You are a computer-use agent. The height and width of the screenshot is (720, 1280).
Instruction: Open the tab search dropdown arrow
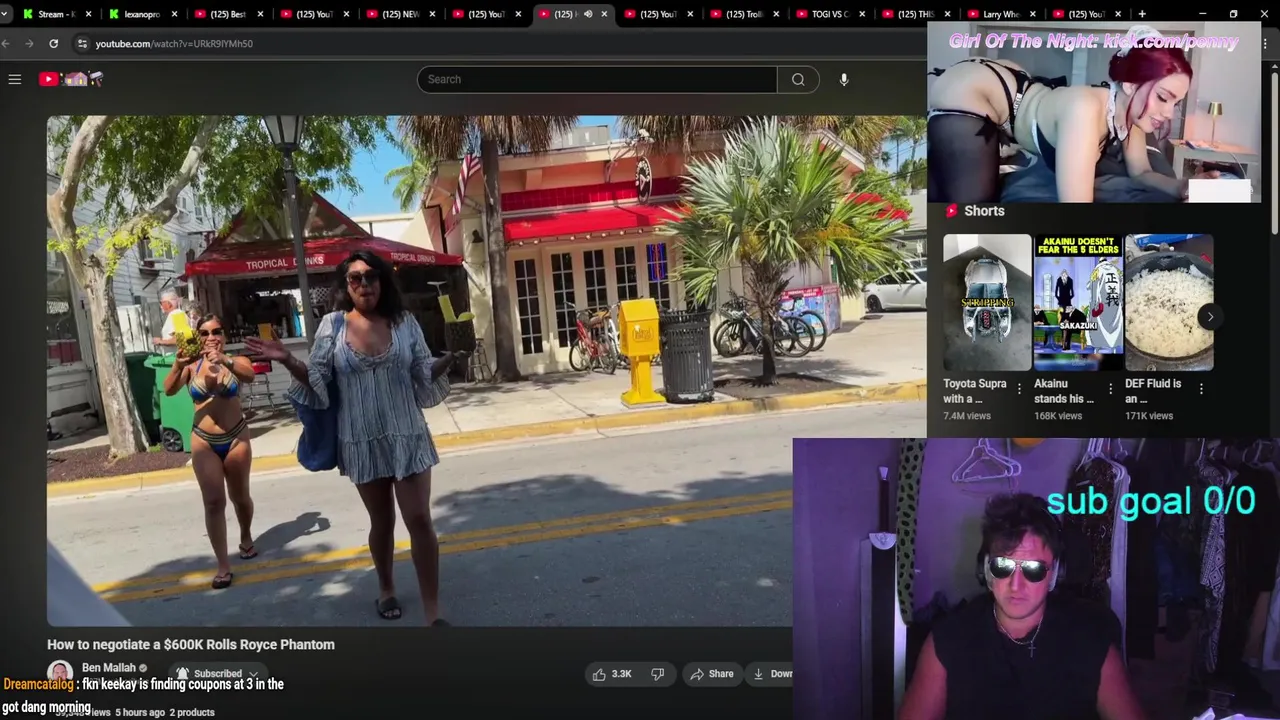(x=5, y=14)
